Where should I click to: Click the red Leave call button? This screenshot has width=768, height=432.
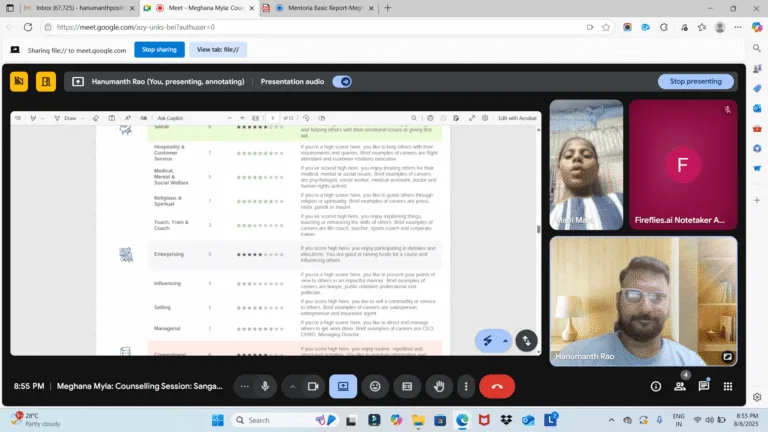[x=497, y=386]
